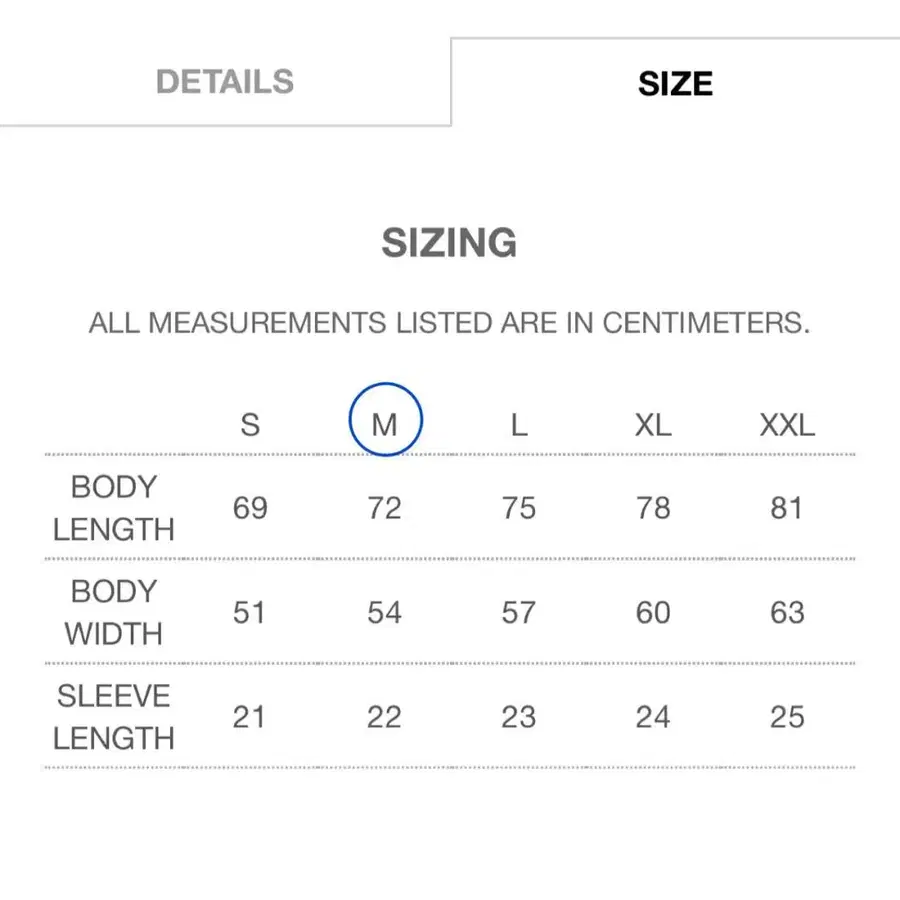Pick the L size header
Image resolution: width=900 pixels, height=900 pixels.
tap(518, 425)
